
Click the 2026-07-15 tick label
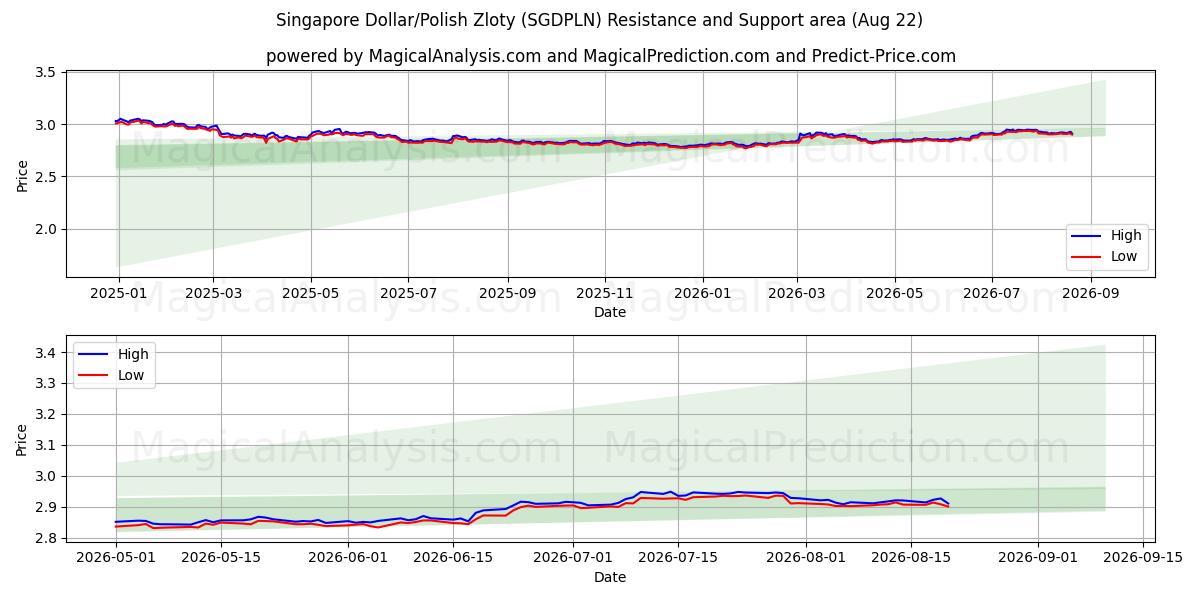click(678, 558)
